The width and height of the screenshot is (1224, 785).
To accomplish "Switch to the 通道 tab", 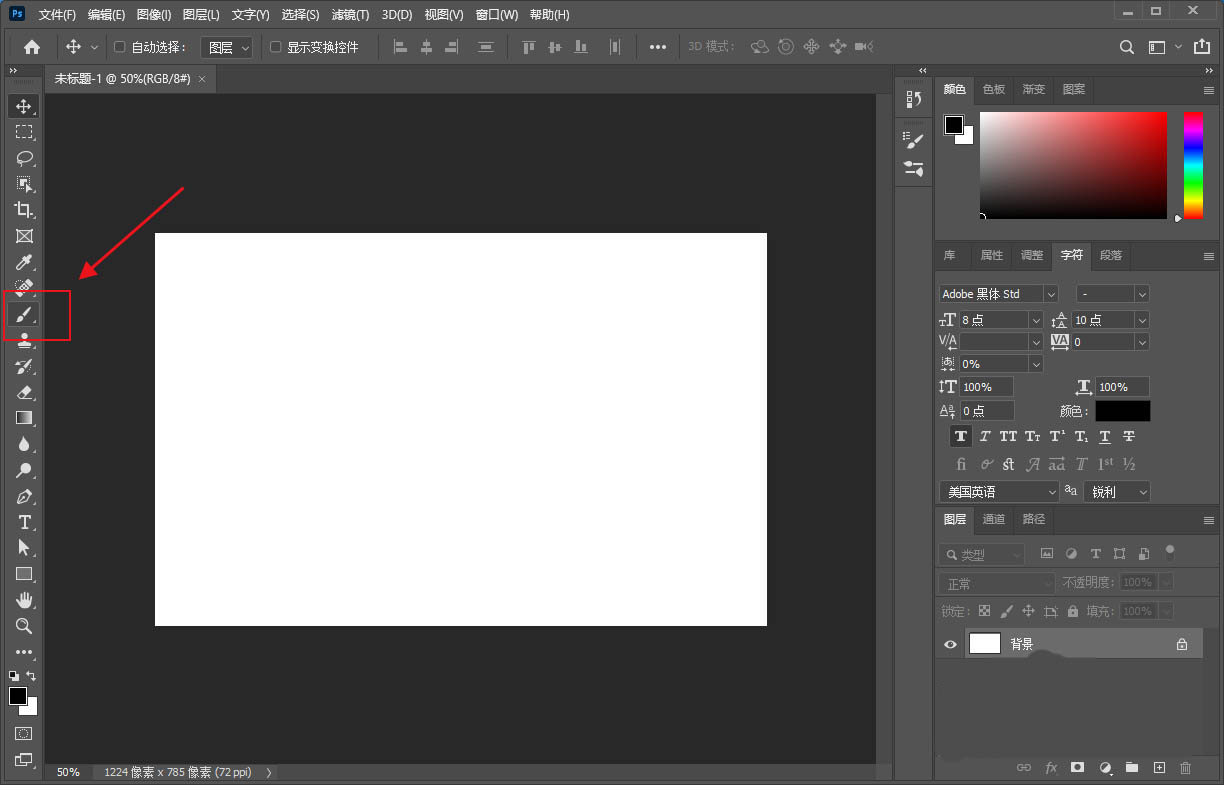I will [993, 519].
